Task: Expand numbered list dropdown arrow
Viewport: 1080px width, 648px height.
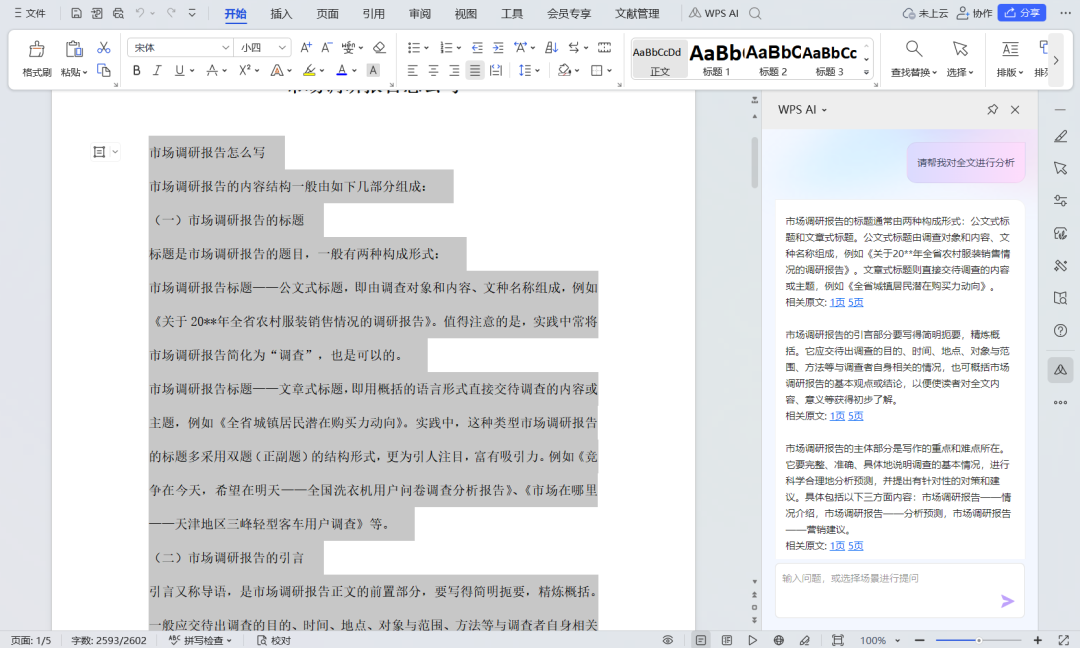Action: click(459, 48)
